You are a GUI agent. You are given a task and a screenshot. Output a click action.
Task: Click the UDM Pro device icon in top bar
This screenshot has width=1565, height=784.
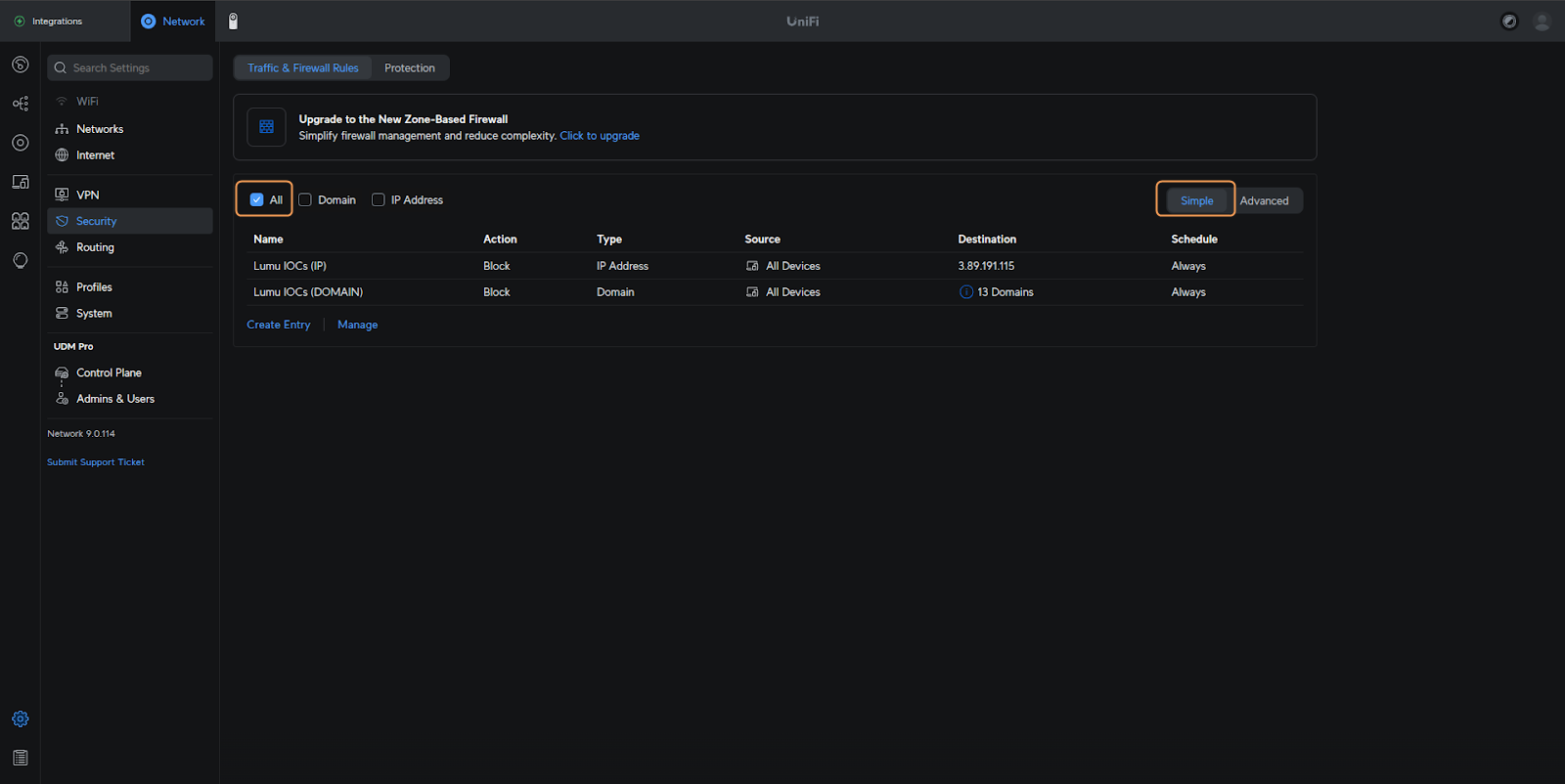[233, 21]
